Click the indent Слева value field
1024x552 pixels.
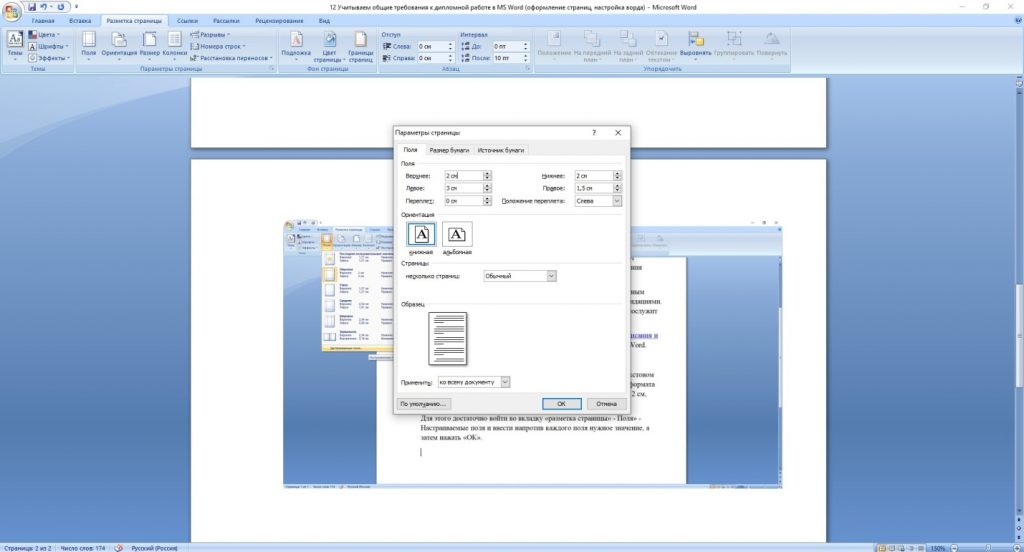click(431, 46)
